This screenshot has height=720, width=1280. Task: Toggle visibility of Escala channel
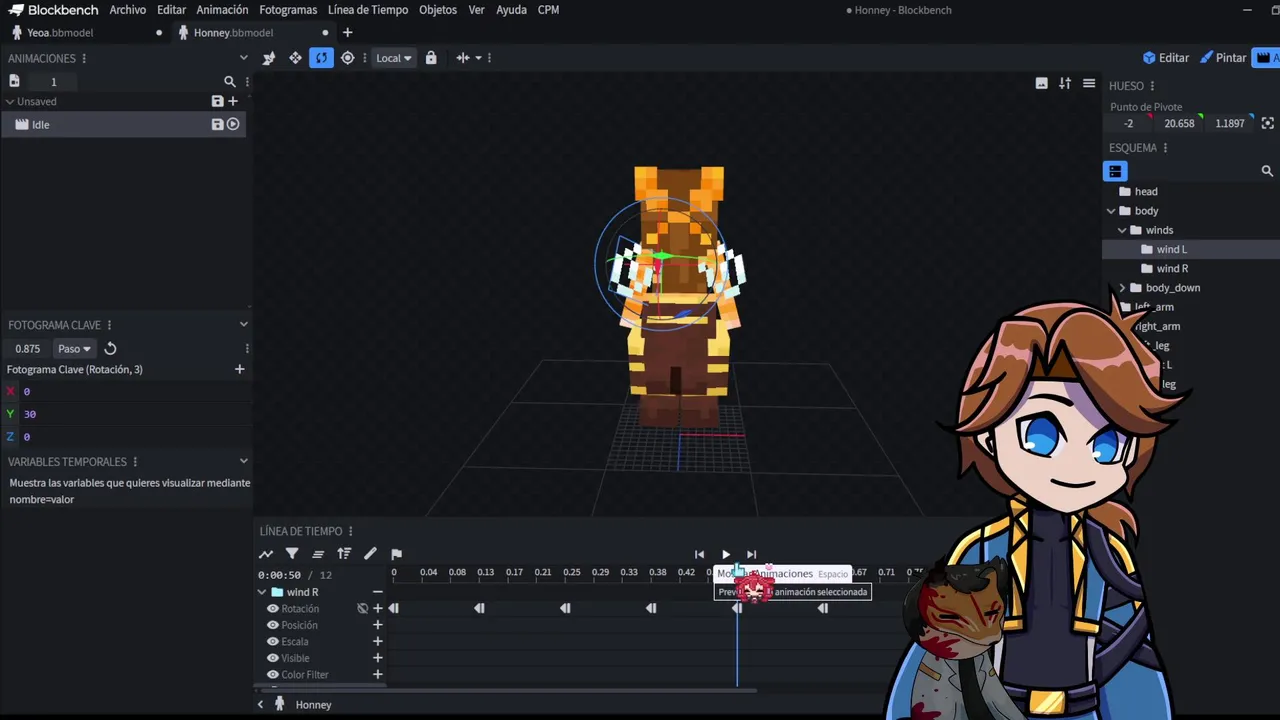[x=272, y=641]
